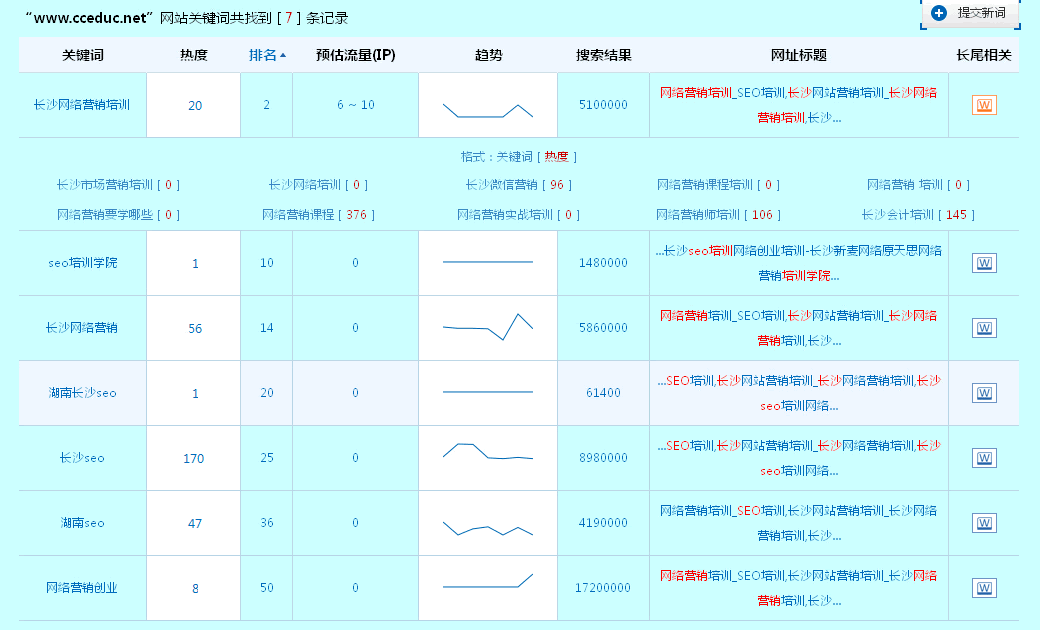
Task: Click the plus icon on the 提交新词 button
Action: (939, 13)
